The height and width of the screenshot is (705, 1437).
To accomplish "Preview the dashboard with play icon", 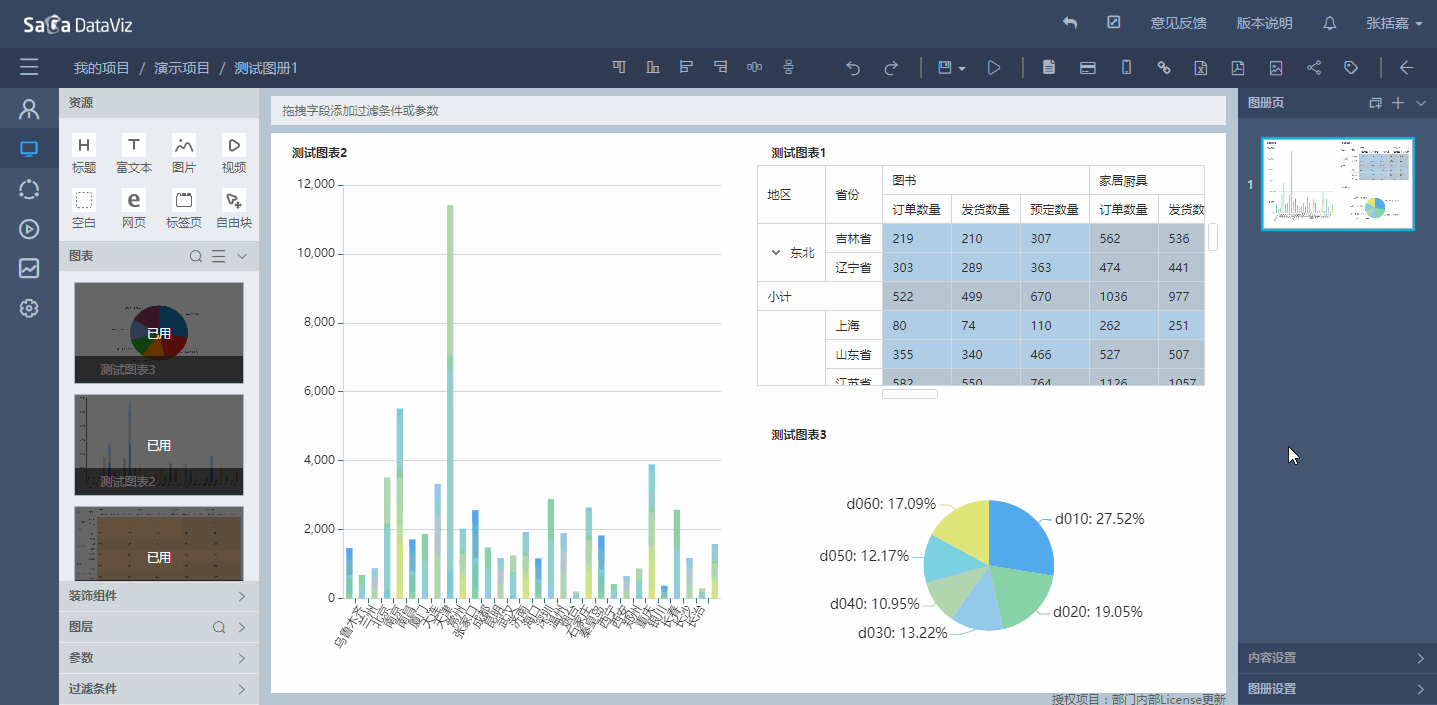I will pos(994,67).
